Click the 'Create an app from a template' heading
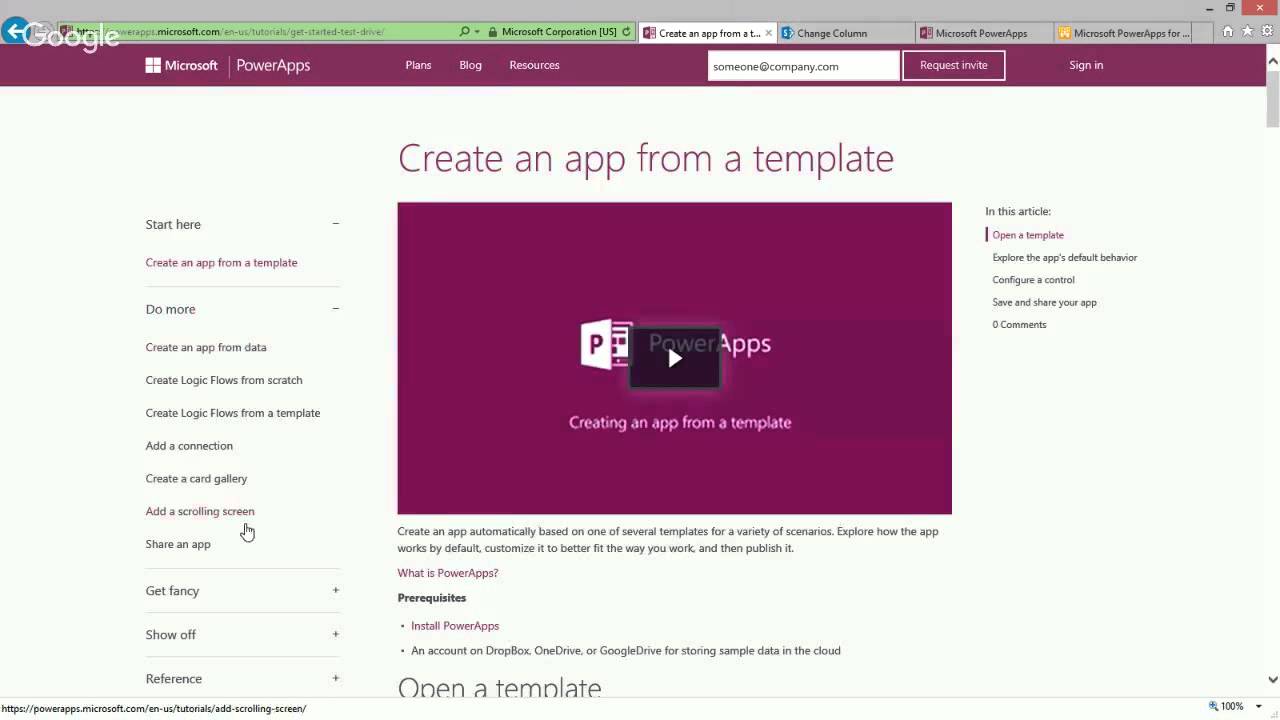Image resolution: width=1280 pixels, height=720 pixels. (646, 158)
